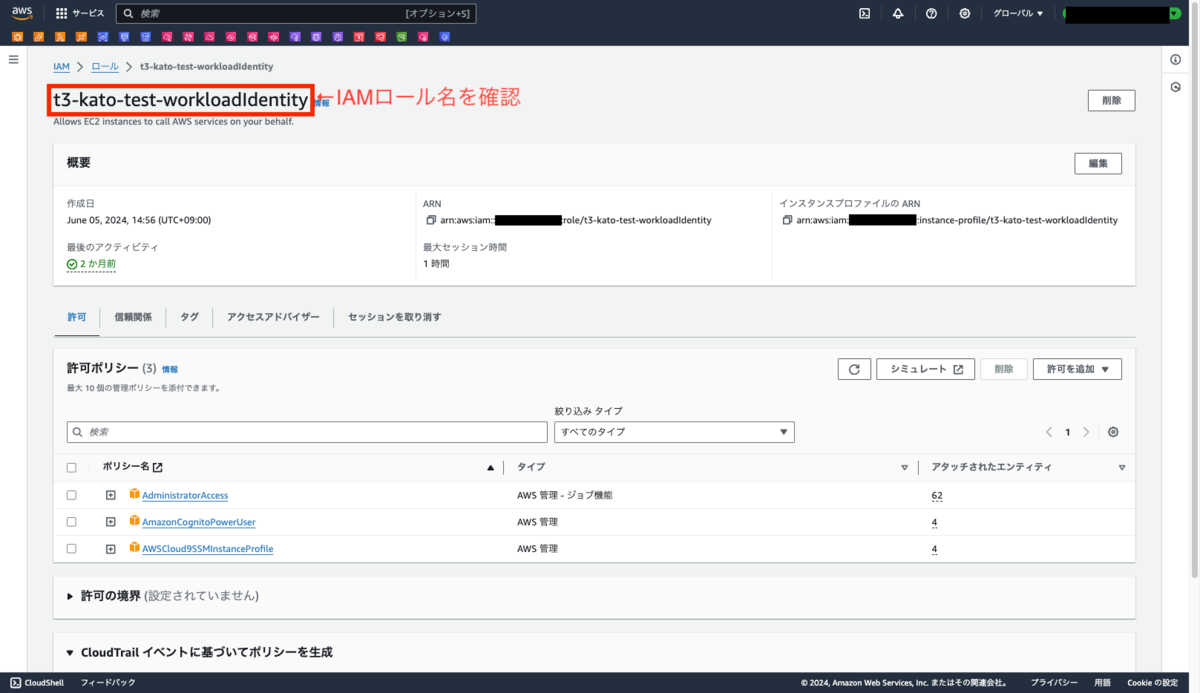Click external-link icon beside ポリシー名 header

157,467
